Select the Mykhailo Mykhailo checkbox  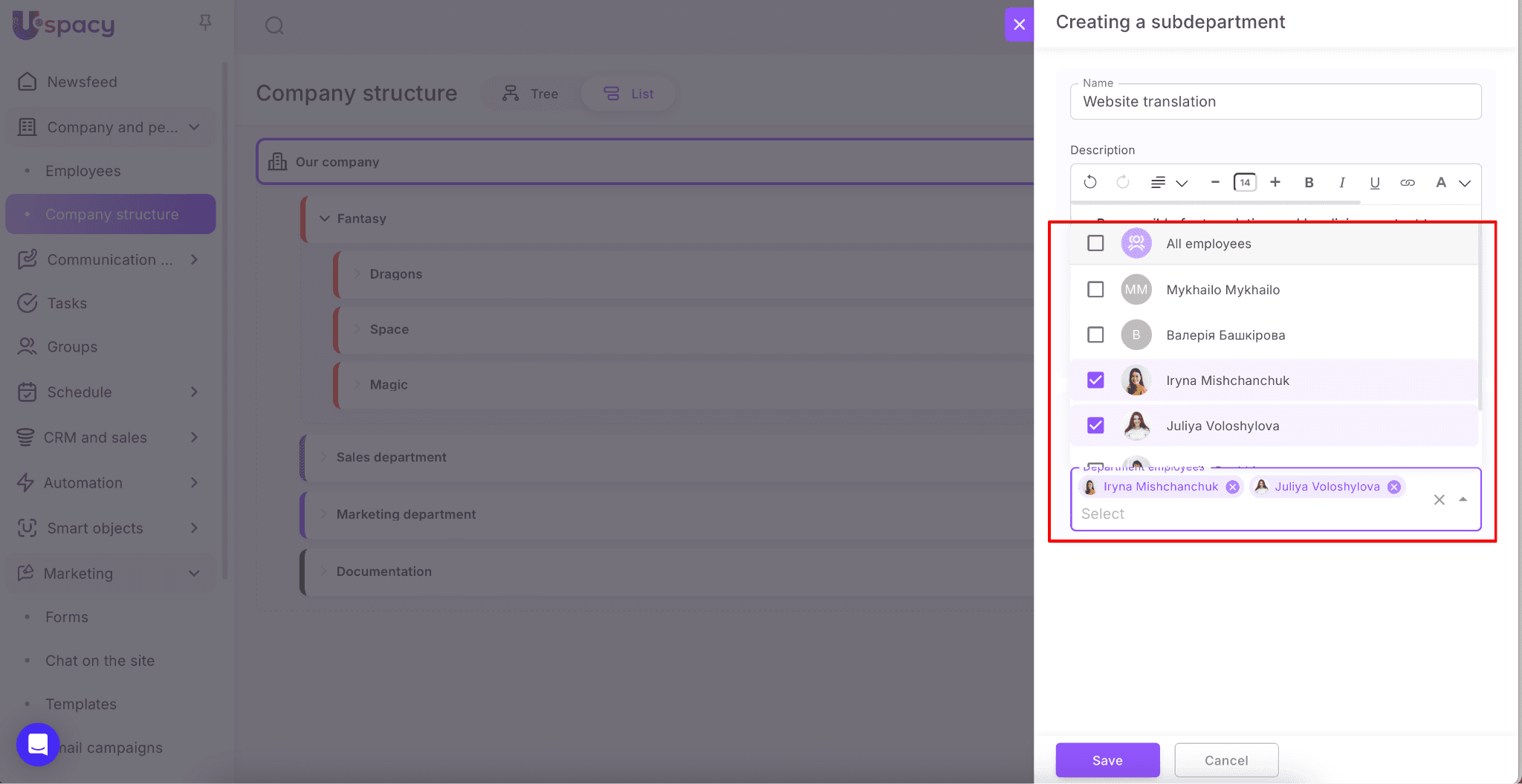click(x=1095, y=289)
